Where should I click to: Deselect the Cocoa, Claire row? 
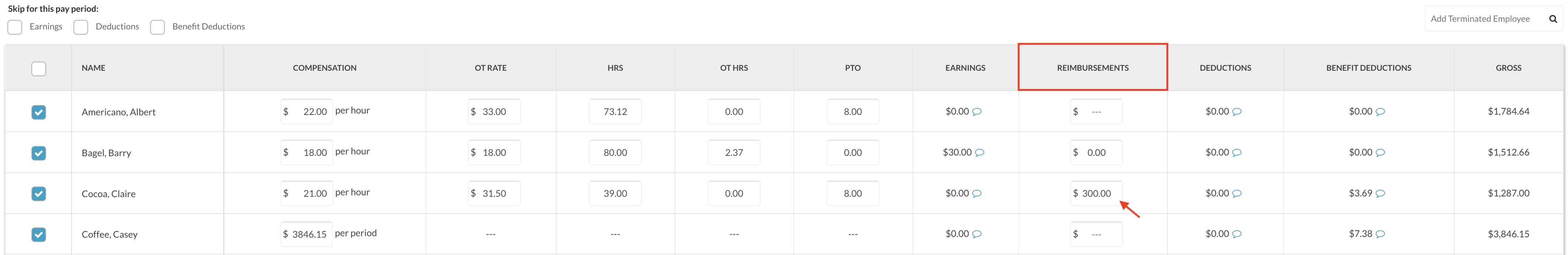38,193
